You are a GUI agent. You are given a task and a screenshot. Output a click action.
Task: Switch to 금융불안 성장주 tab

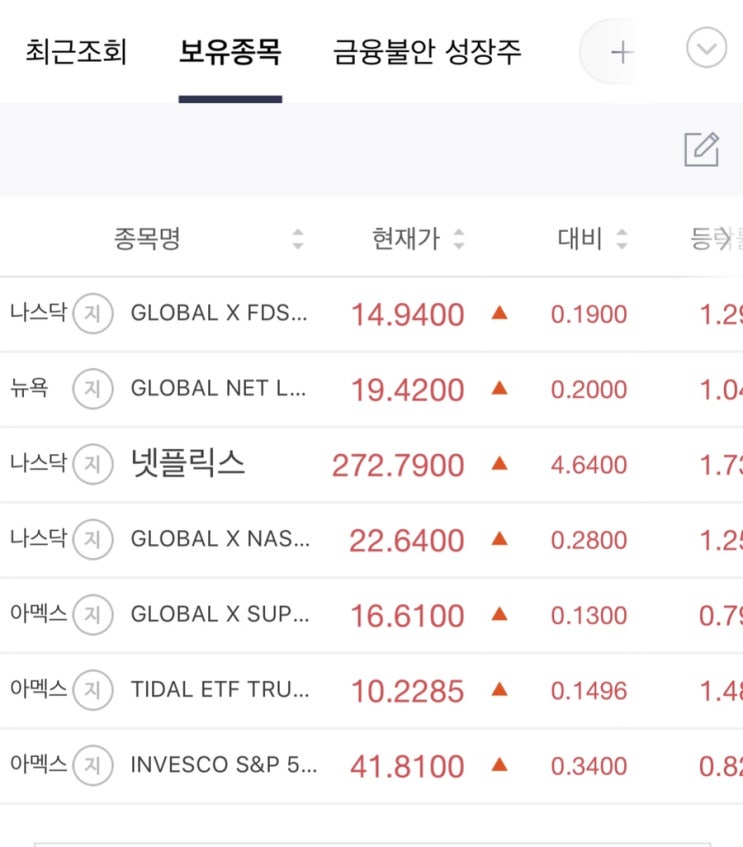pos(427,52)
